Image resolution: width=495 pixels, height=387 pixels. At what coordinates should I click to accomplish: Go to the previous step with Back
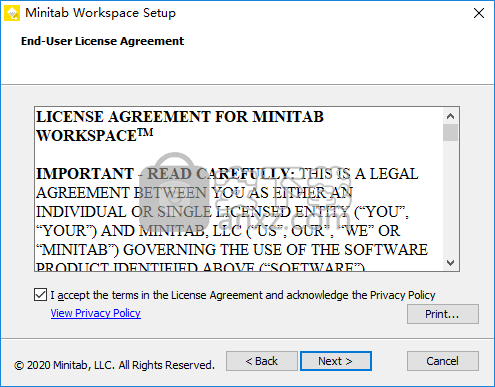coord(262,361)
